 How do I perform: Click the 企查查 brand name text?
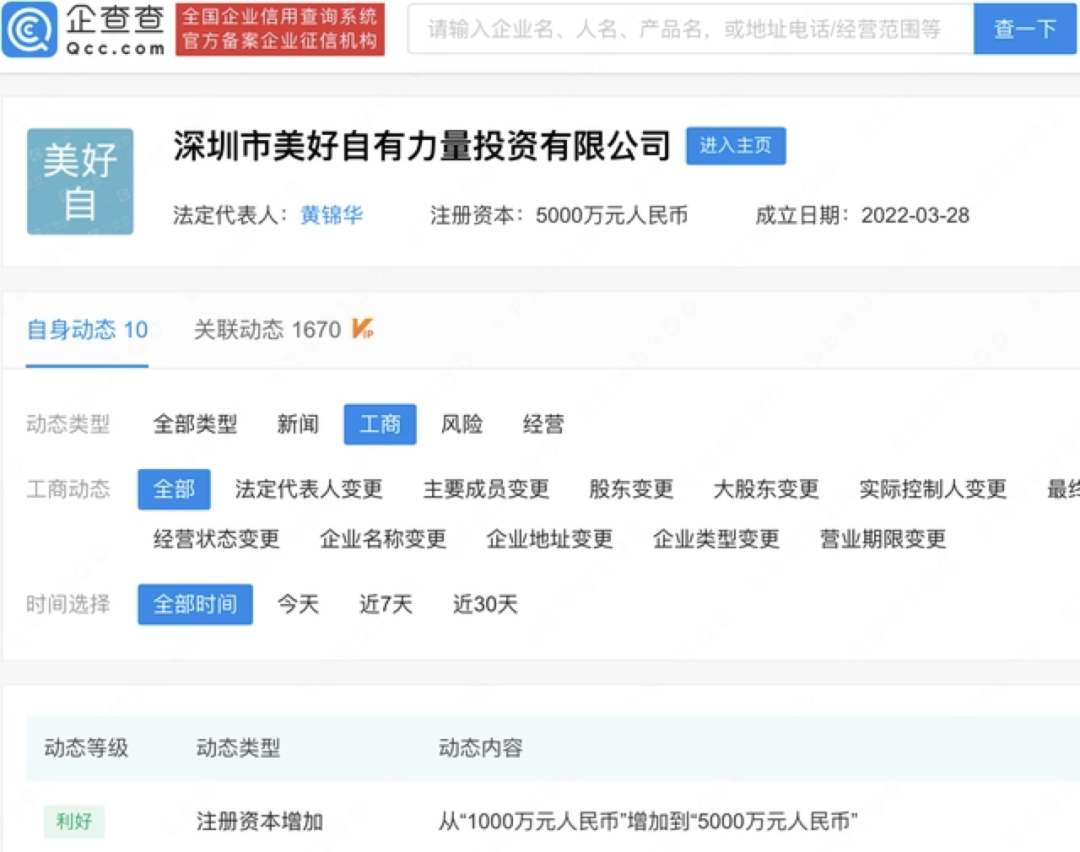pos(115,20)
